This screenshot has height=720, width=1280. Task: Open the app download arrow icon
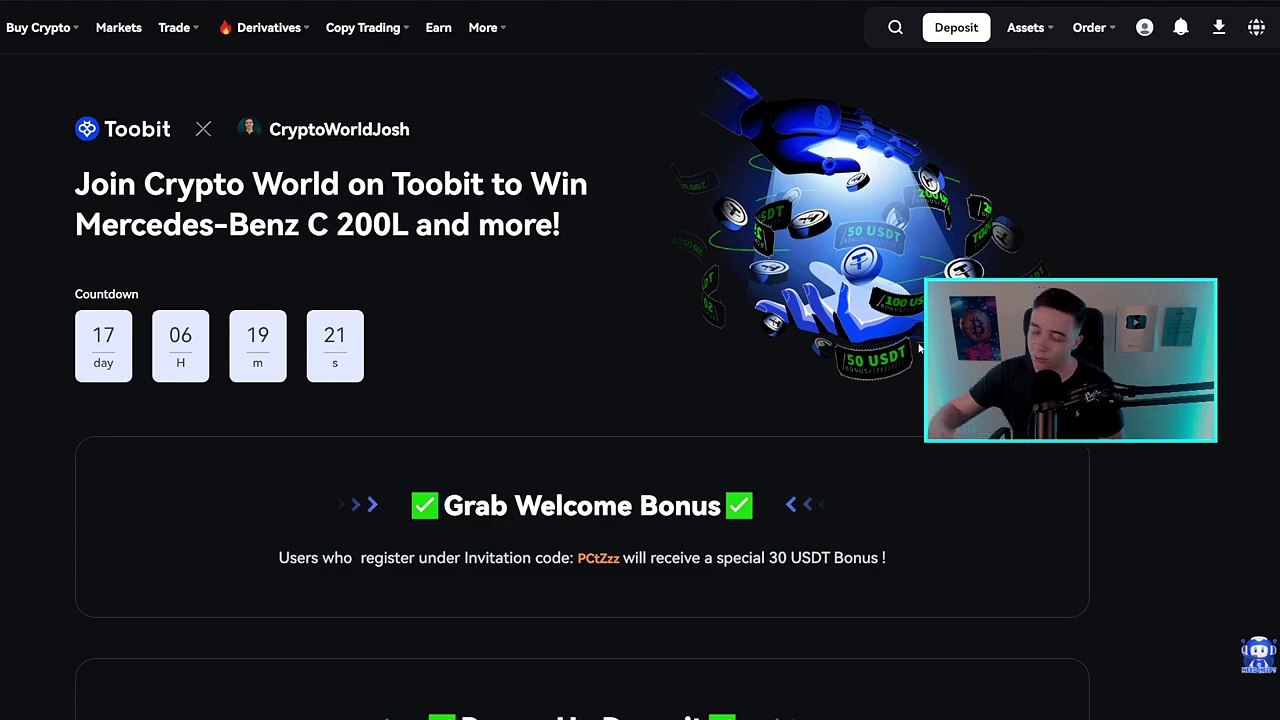1218,28
